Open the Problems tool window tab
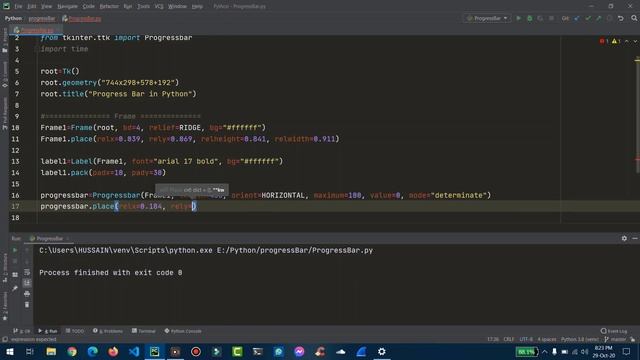This screenshot has width=640, height=360. (108, 331)
